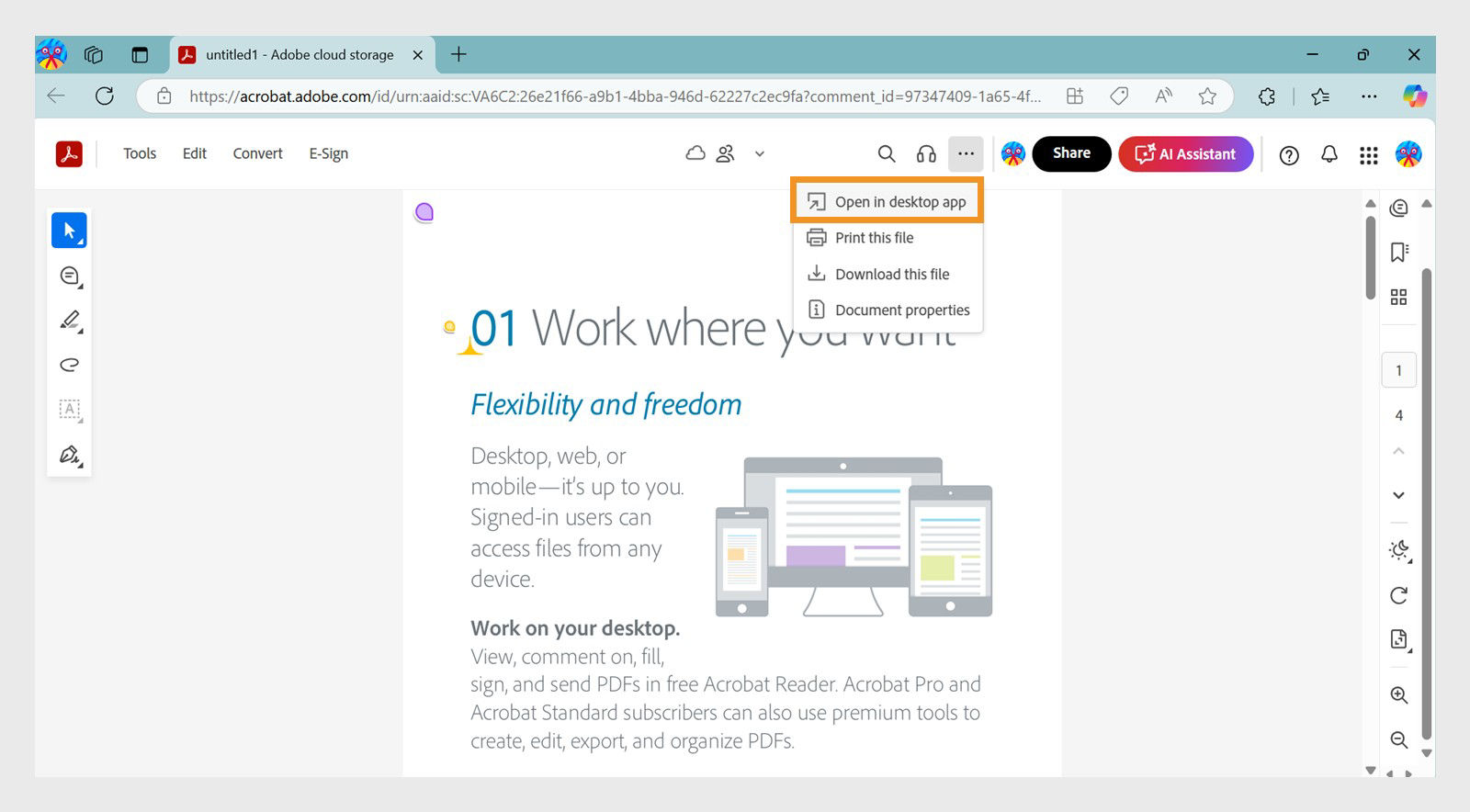
Task: Open a new browser tab
Action: tap(458, 54)
